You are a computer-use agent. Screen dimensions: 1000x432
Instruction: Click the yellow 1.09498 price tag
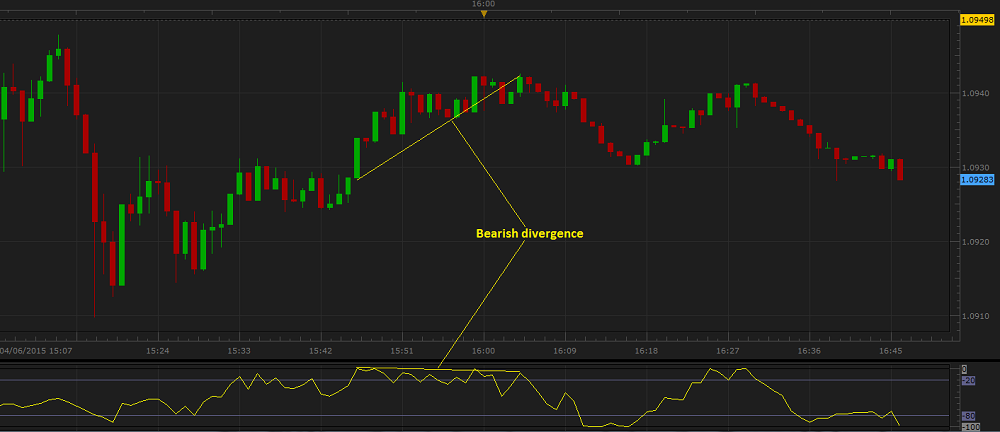pyautogui.click(x=975, y=19)
